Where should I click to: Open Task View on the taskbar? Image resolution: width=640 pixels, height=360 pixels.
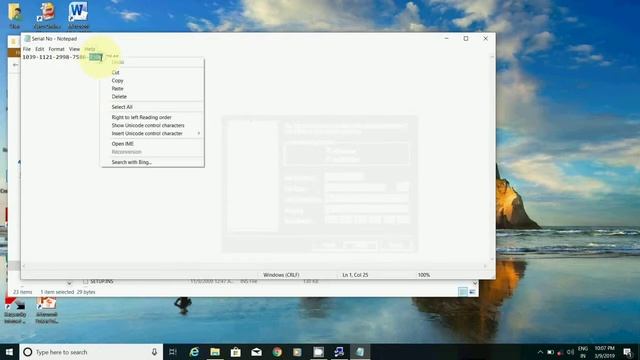pos(173,352)
